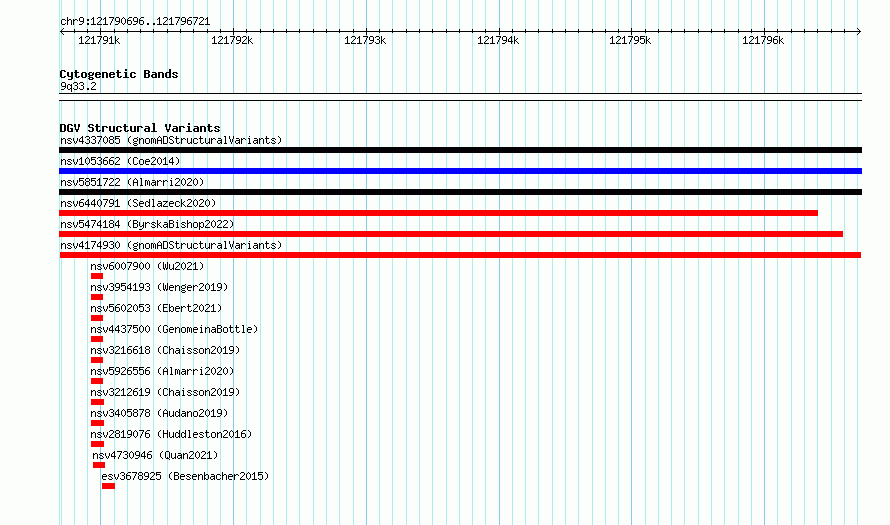Click the label nsv6007900 (Wu2021)
This screenshot has height=525, width=890.
point(147,266)
